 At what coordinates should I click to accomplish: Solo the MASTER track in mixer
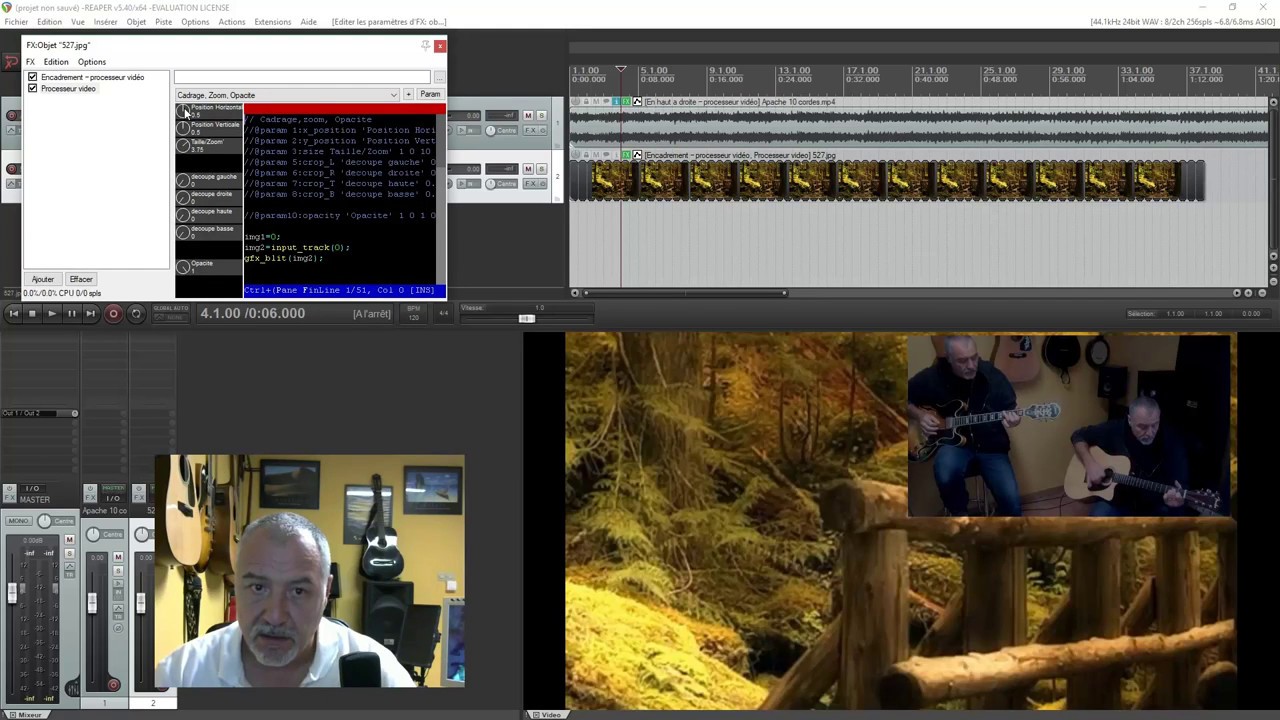coord(69,552)
